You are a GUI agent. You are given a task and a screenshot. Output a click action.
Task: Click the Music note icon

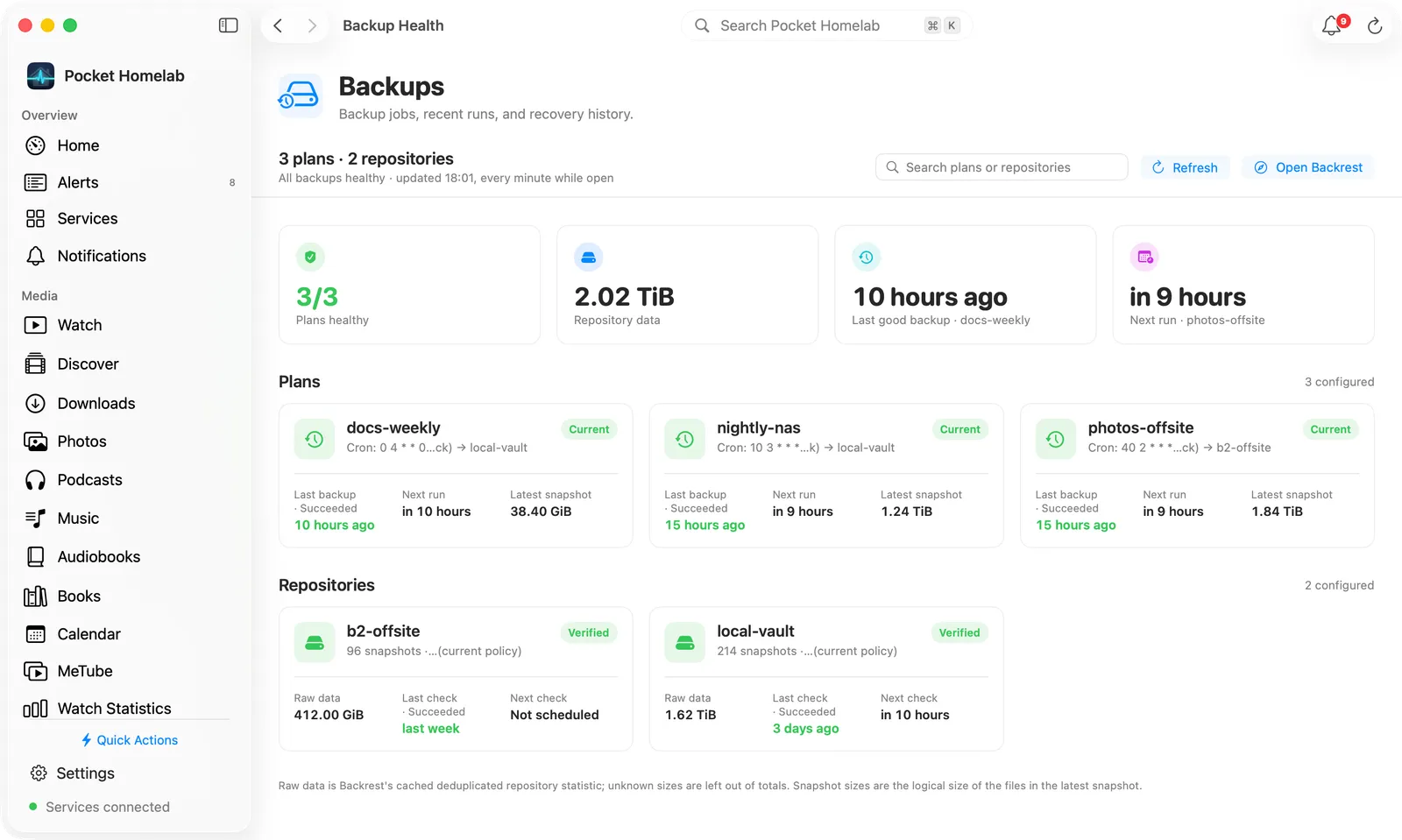click(x=35, y=519)
